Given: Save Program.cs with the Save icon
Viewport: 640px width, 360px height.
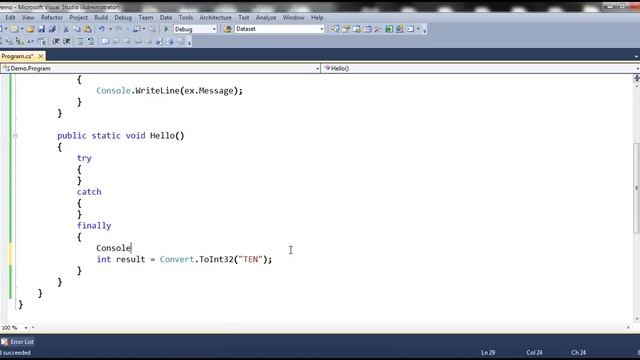Looking at the screenshot, I should click(41, 29).
